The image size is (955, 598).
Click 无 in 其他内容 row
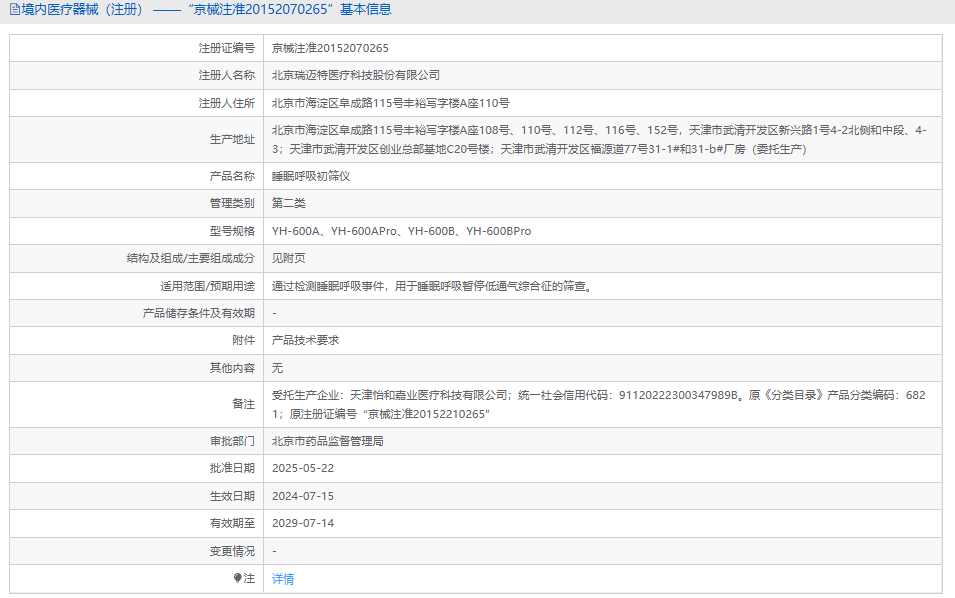tap(277, 368)
